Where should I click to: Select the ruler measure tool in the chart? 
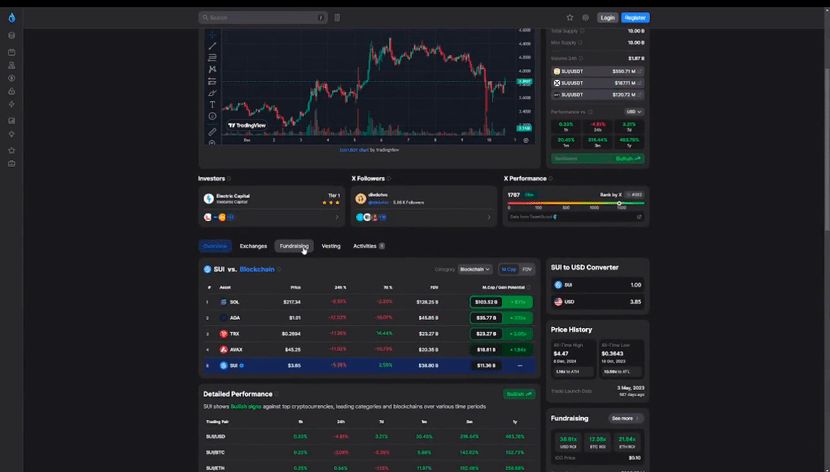[x=212, y=131]
